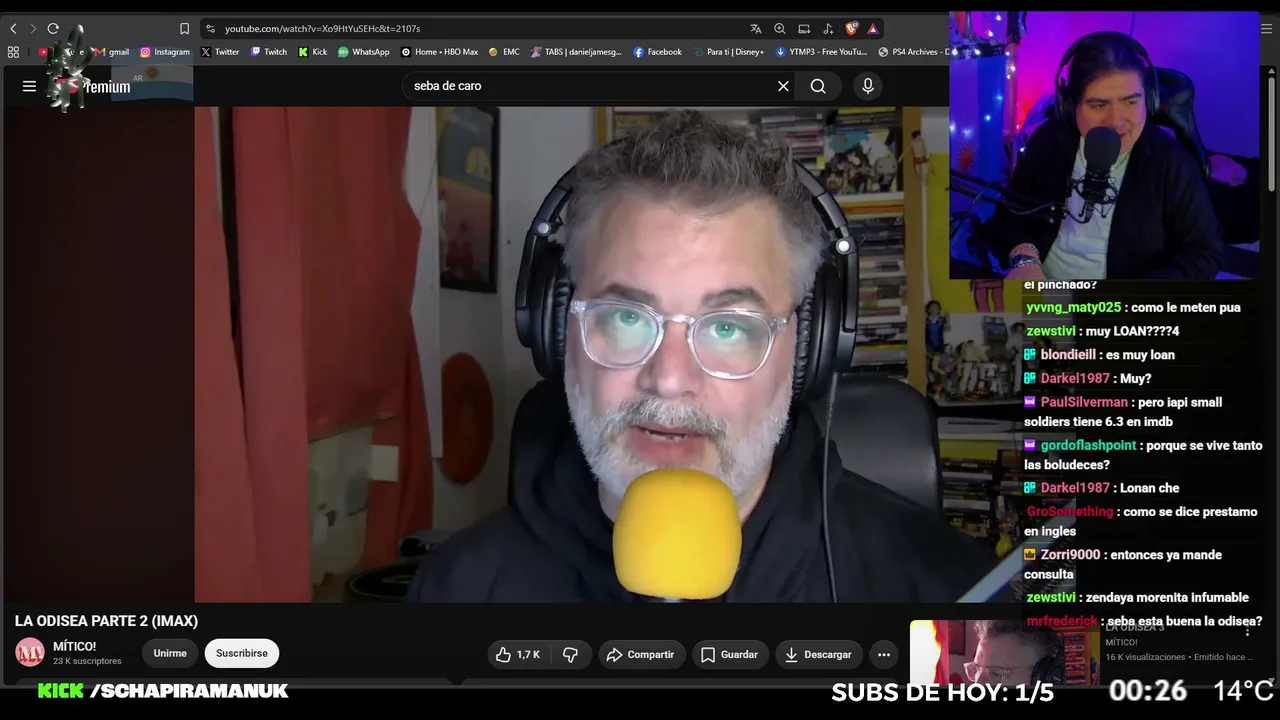
Task: Open the Brave Shields lion icon
Action: click(x=852, y=29)
